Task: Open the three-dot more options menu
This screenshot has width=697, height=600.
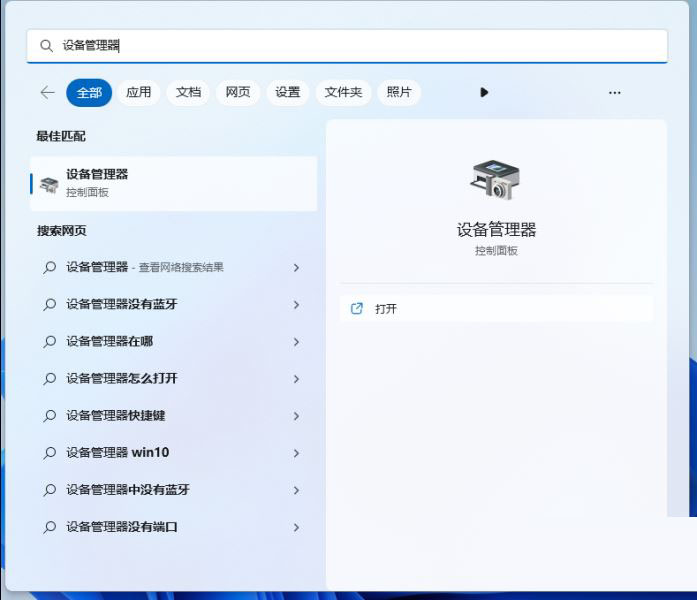Action: 615,92
